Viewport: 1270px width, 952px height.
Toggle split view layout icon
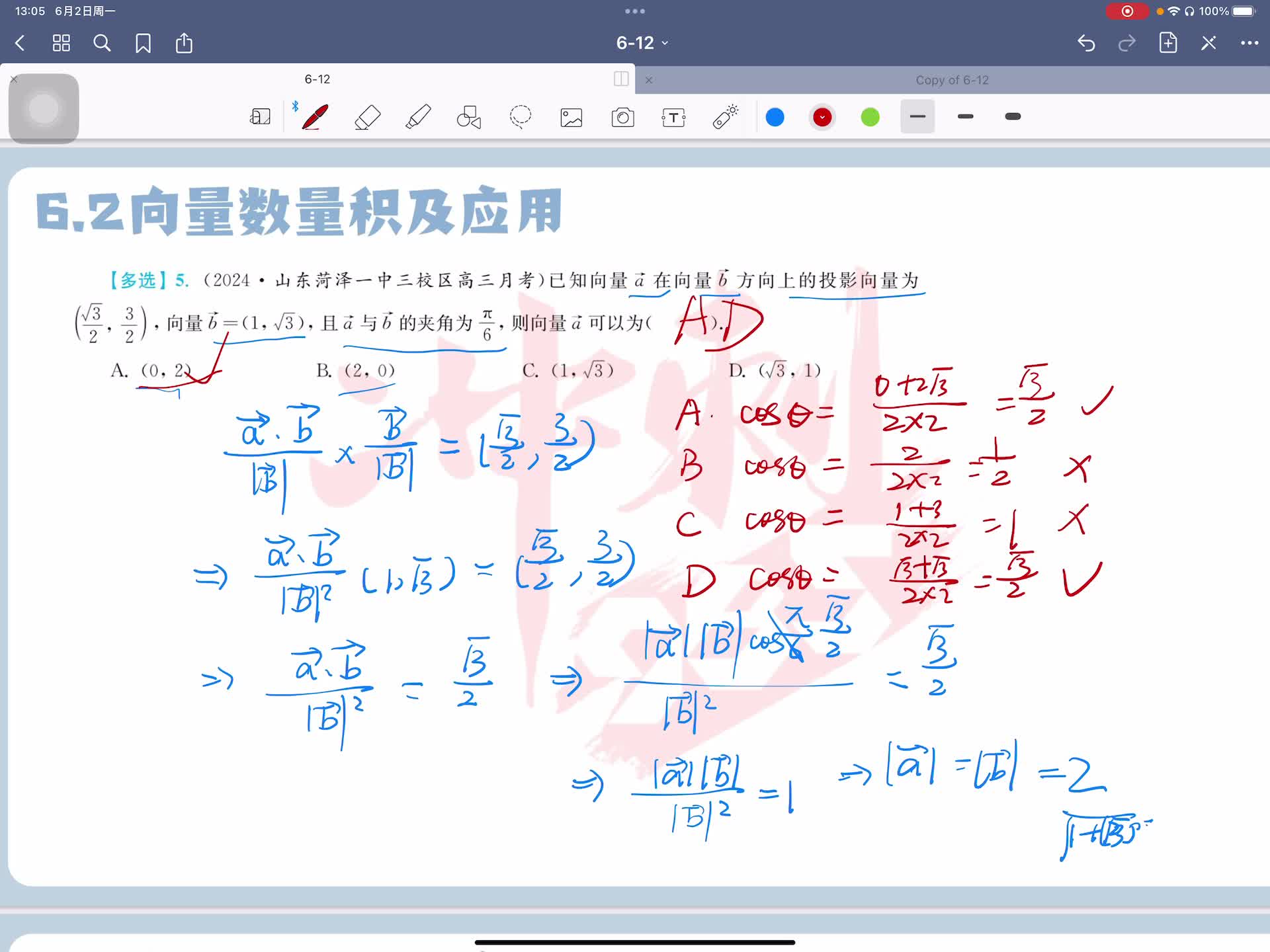tap(621, 79)
